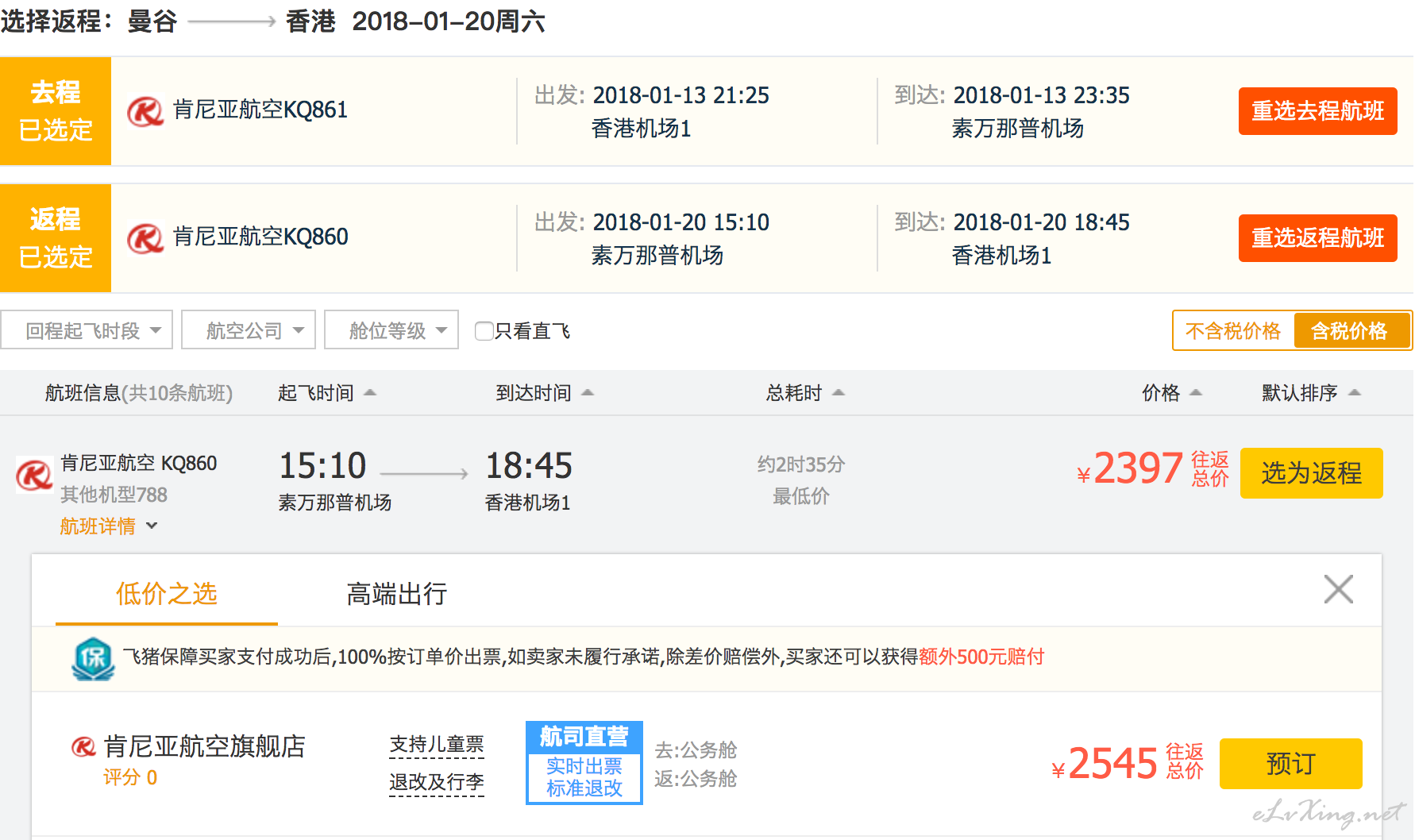Click the 最低价 label
The height and width of the screenshot is (840, 1415).
click(x=801, y=496)
